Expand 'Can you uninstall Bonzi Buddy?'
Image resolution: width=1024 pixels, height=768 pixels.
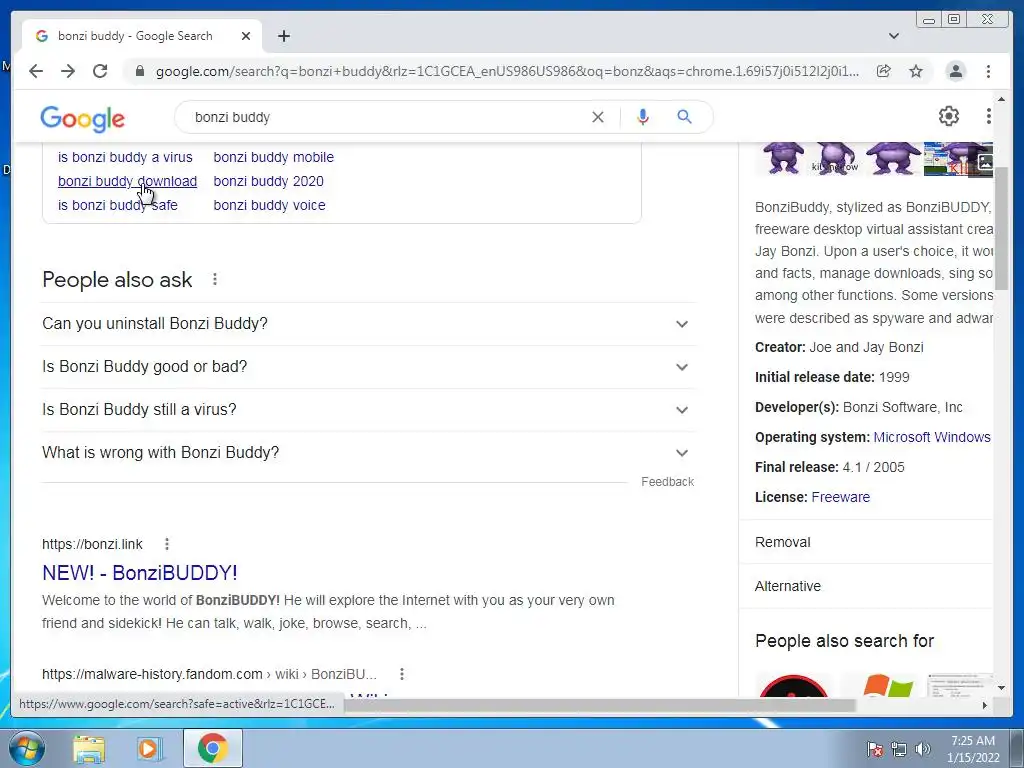[368, 324]
